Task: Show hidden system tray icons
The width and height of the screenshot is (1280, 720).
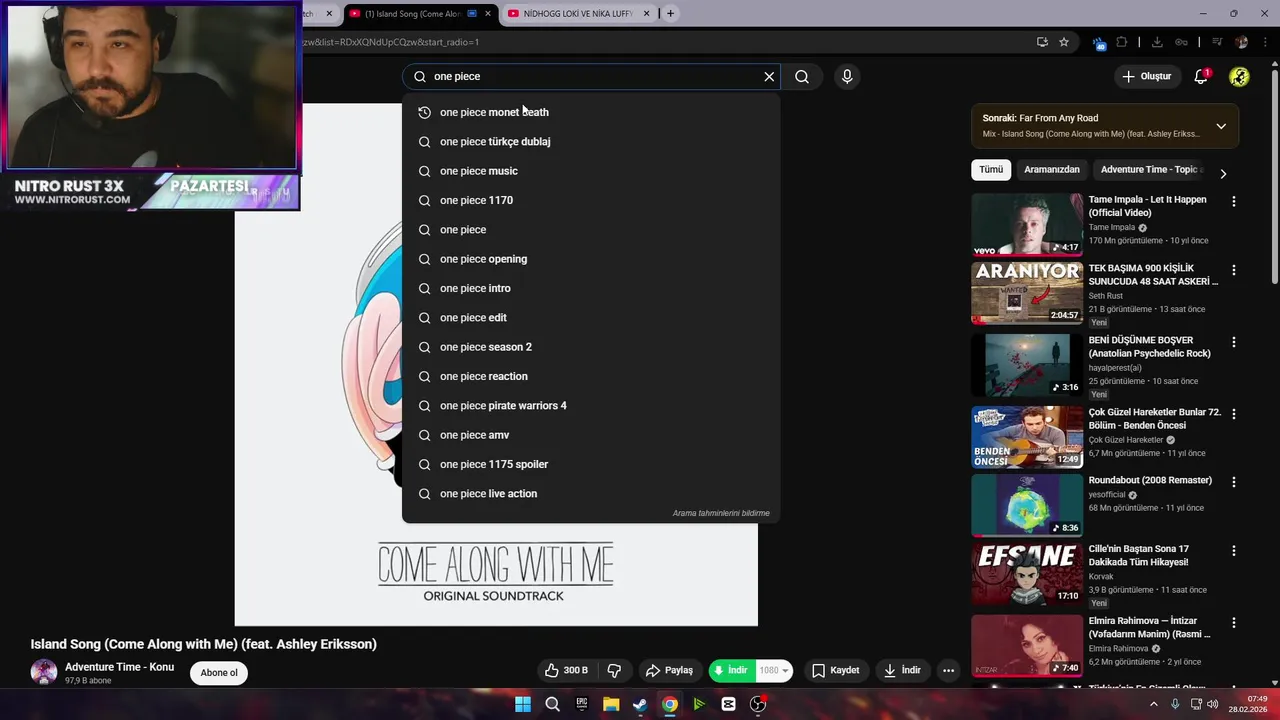Action: (x=1153, y=704)
